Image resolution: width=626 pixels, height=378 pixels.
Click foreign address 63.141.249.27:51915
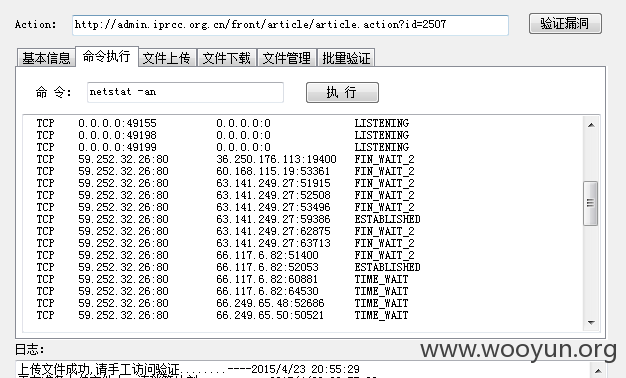pos(273,183)
